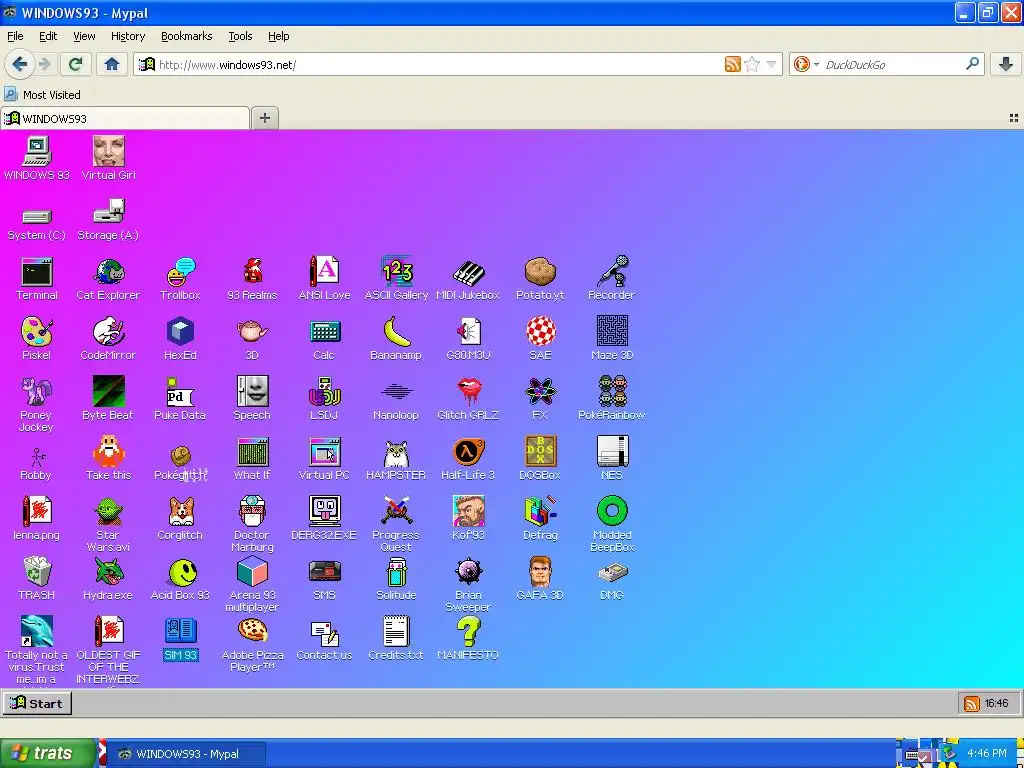
Task: Click RSS icon in Windows 93 tray
Action: (972, 703)
